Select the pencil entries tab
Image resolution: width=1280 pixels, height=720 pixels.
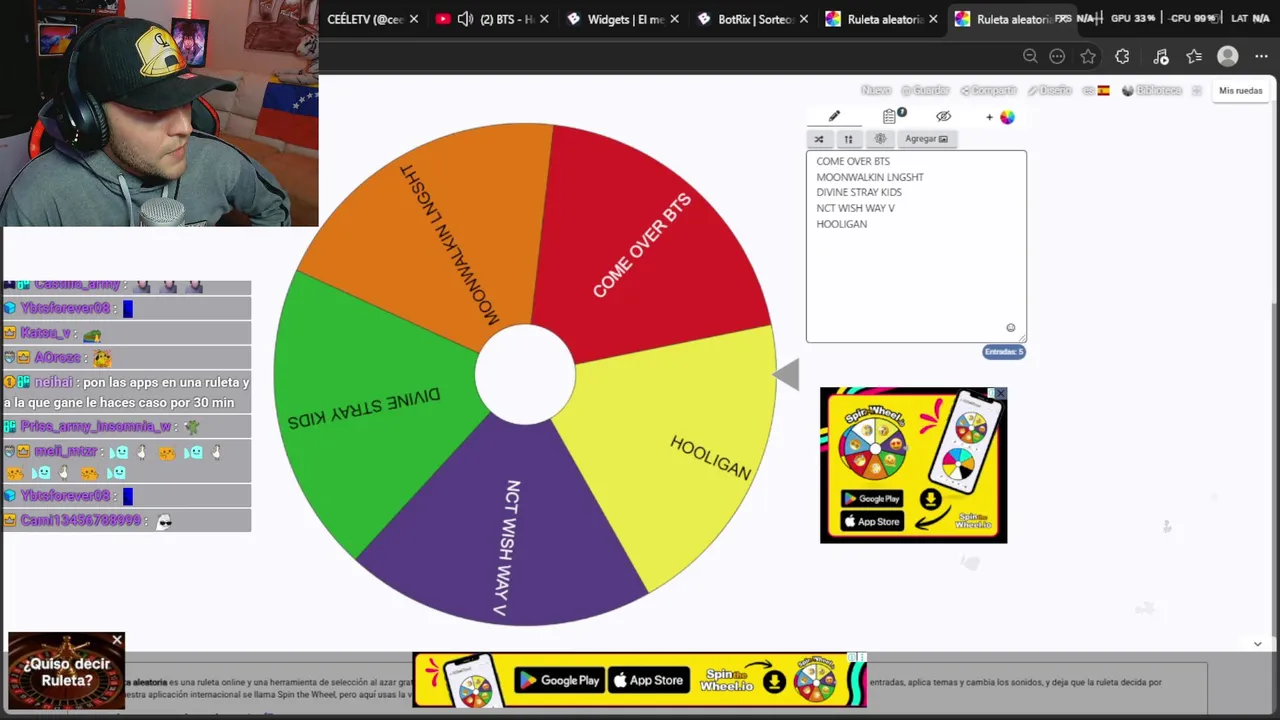[834, 117]
